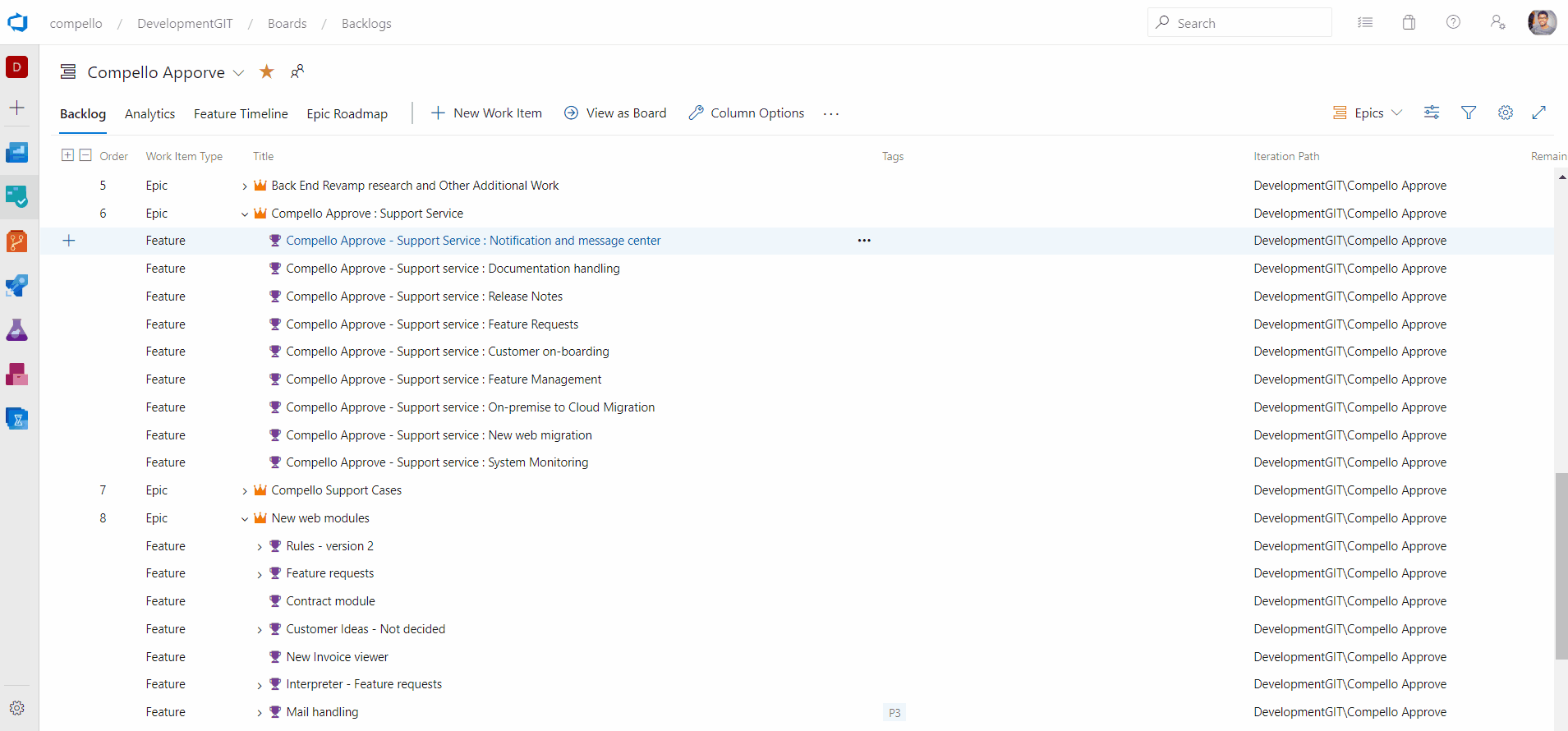Image resolution: width=1568 pixels, height=731 pixels.
Task: Open the Repos hub icon in sidebar
Action: 17,241
